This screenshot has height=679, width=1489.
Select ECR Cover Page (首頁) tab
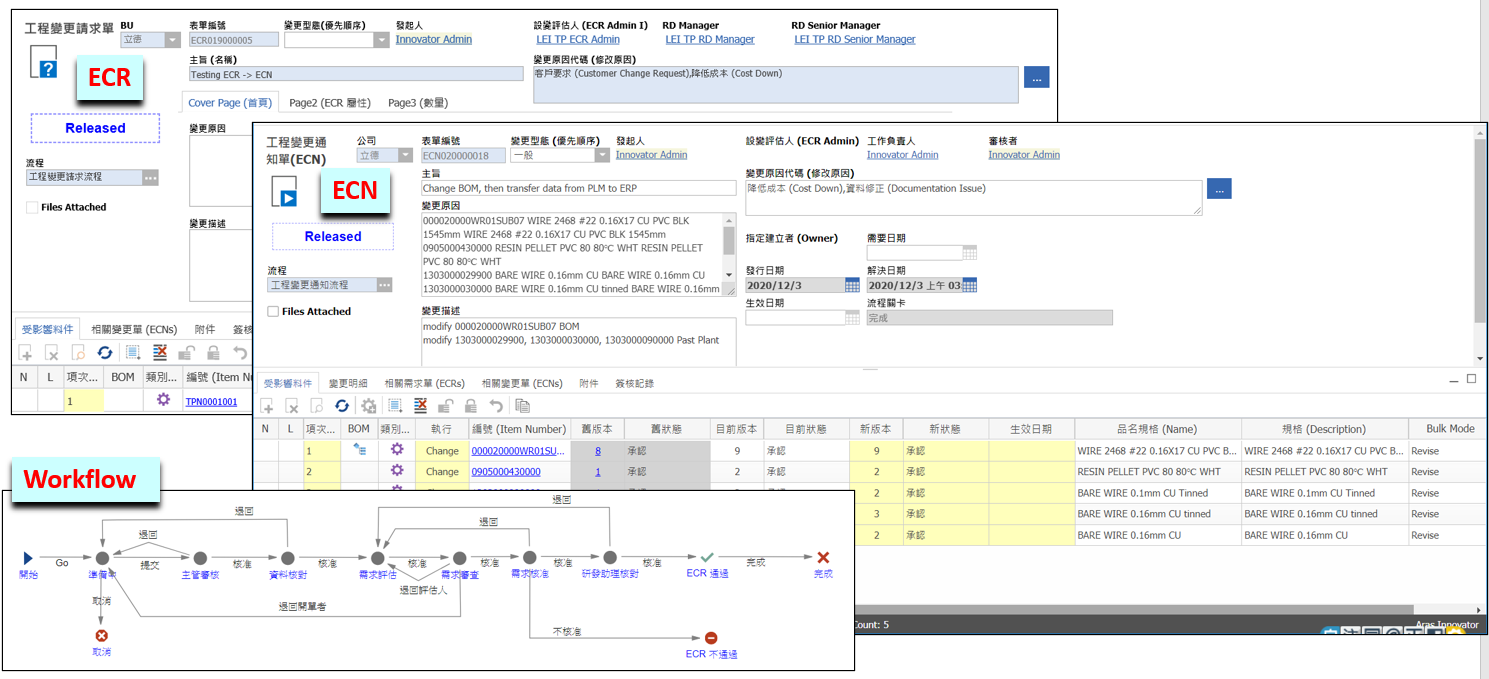[x=230, y=102]
